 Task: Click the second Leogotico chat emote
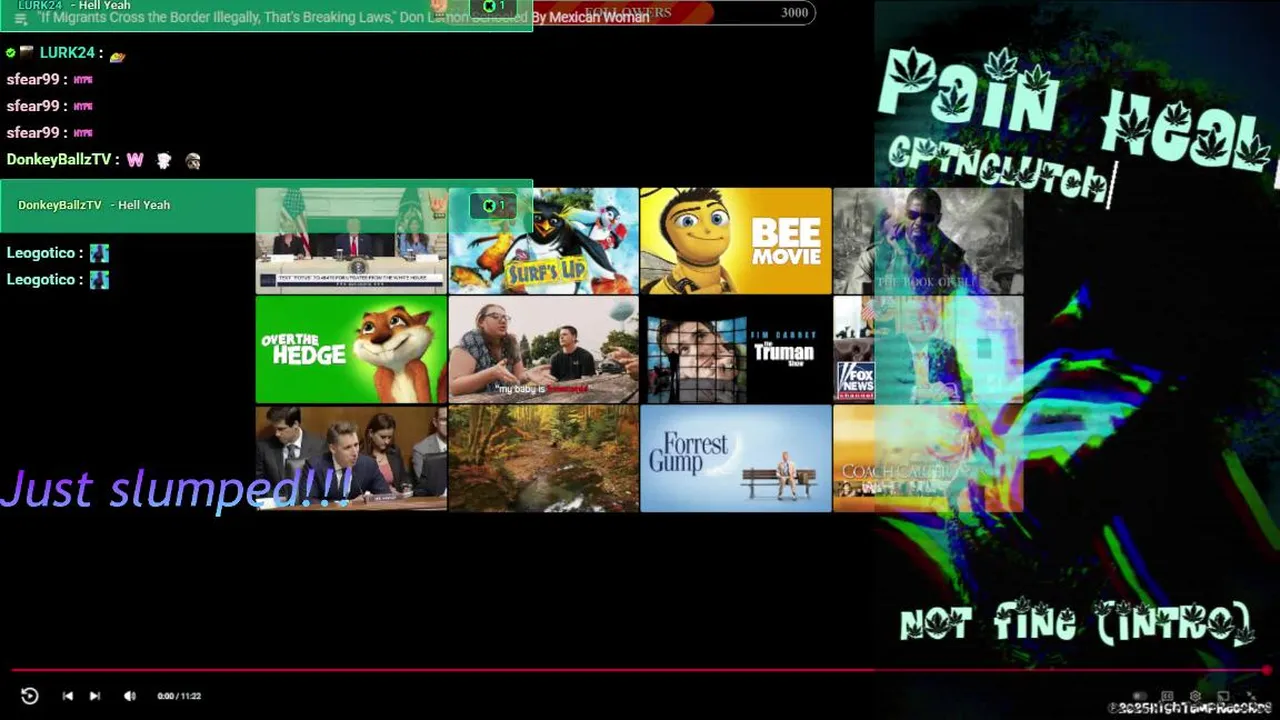pos(99,280)
